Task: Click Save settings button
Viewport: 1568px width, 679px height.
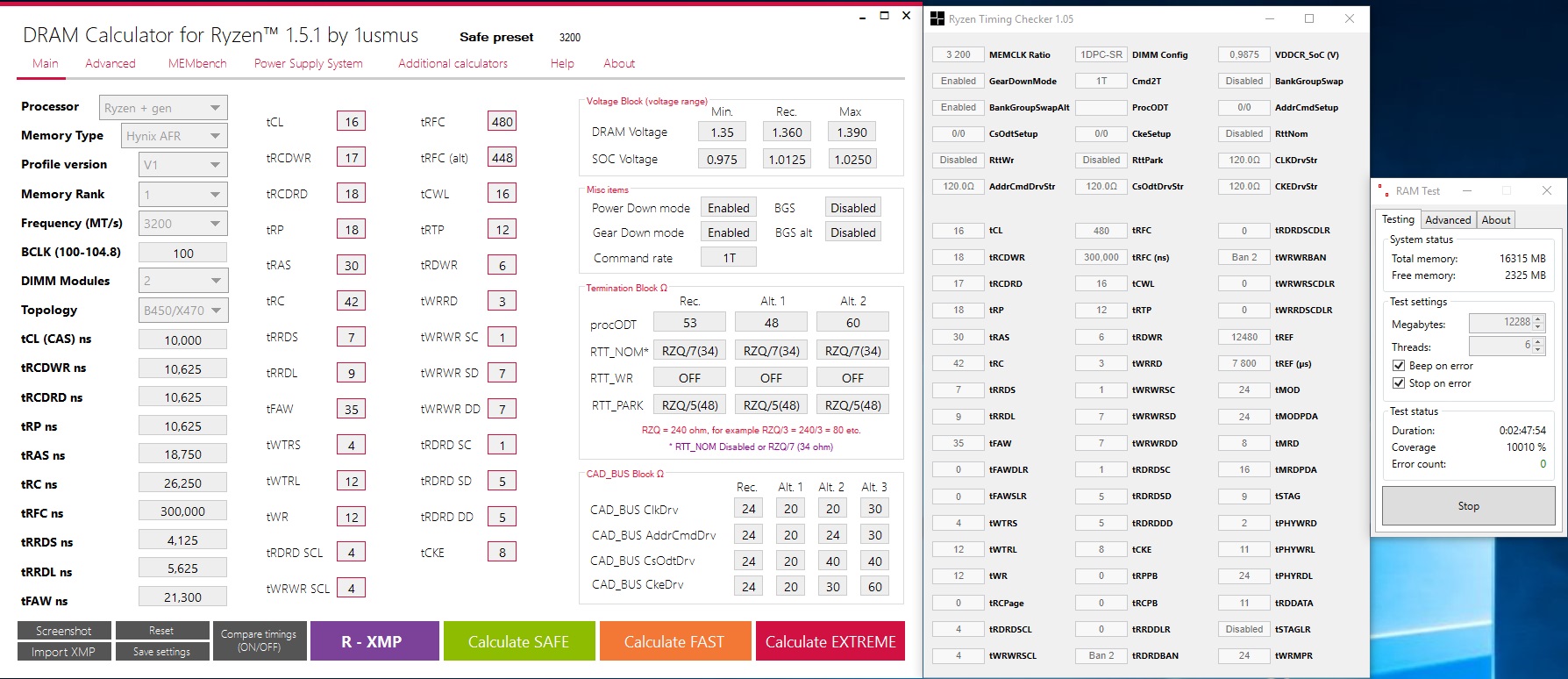Action: tap(162, 652)
